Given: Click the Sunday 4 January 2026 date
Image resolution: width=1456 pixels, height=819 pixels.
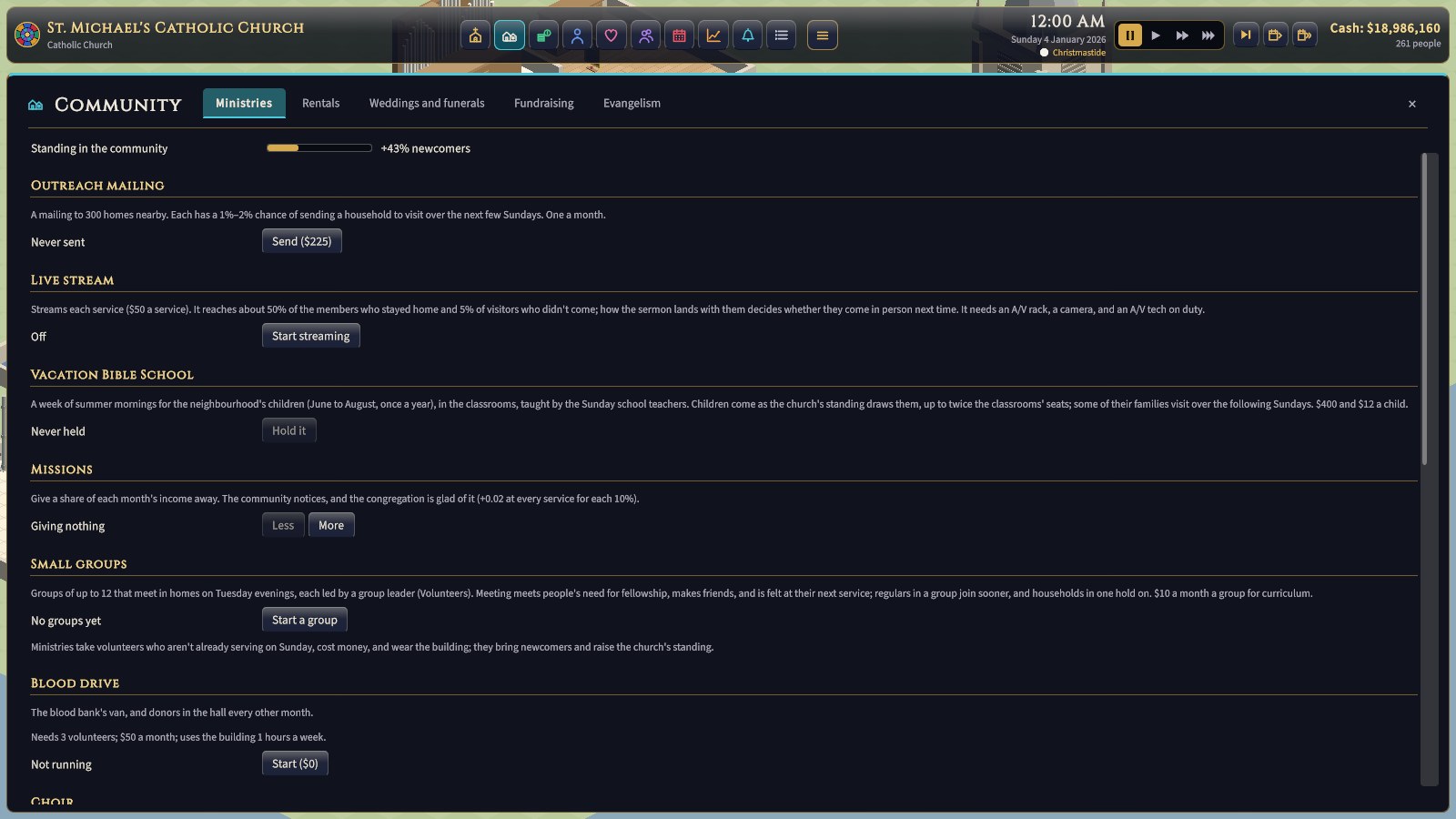Looking at the screenshot, I should [x=1058, y=39].
